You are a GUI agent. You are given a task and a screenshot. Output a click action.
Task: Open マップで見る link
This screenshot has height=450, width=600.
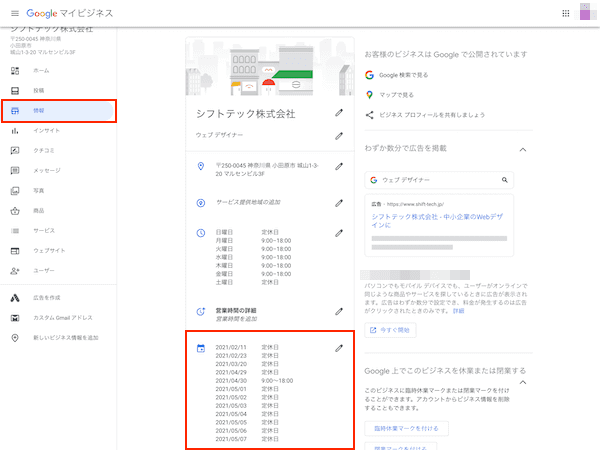(x=396, y=95)
